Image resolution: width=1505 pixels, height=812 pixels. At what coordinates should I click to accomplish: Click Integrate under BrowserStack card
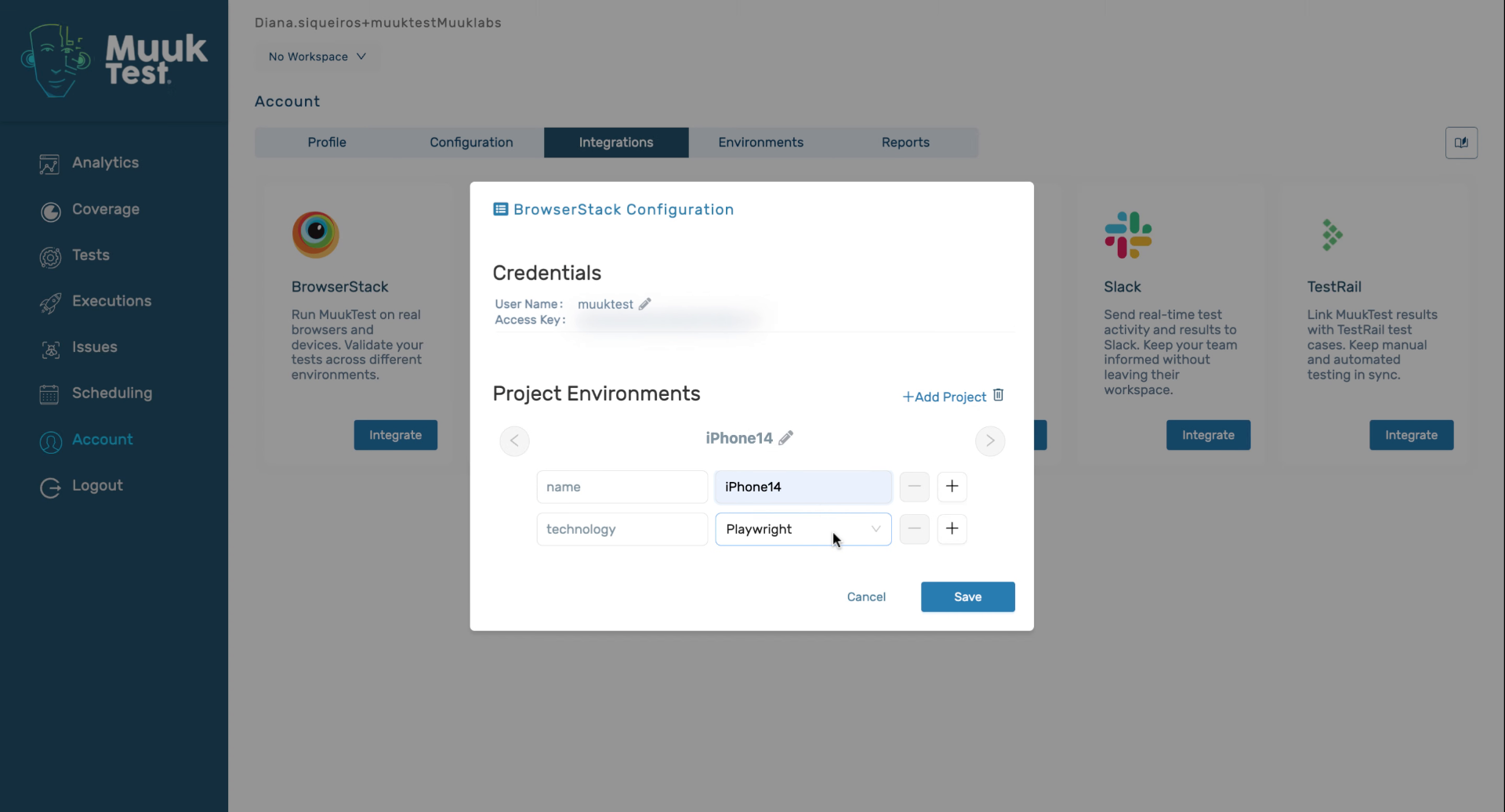coord(396,435)
